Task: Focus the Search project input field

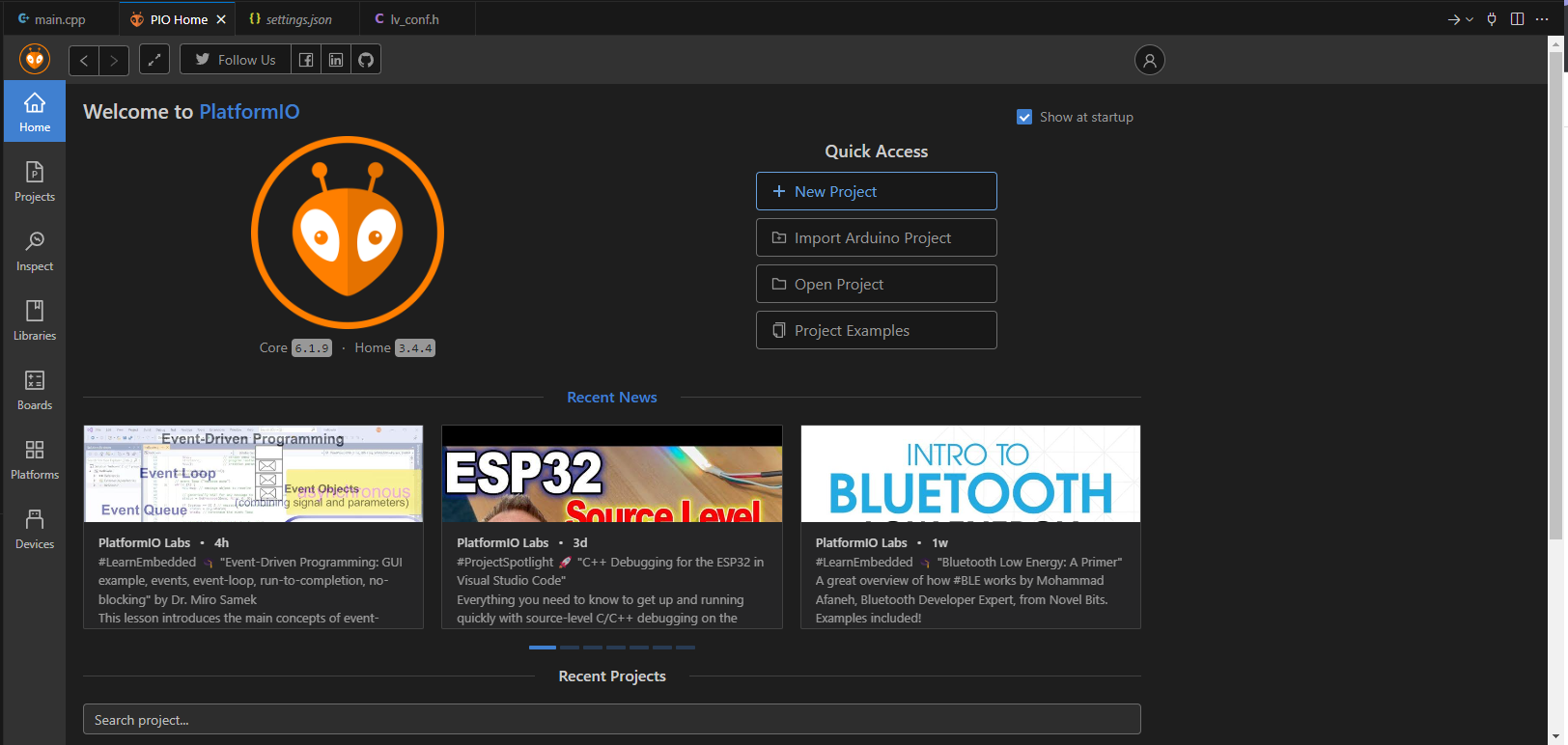Action: tap(612, 720)
